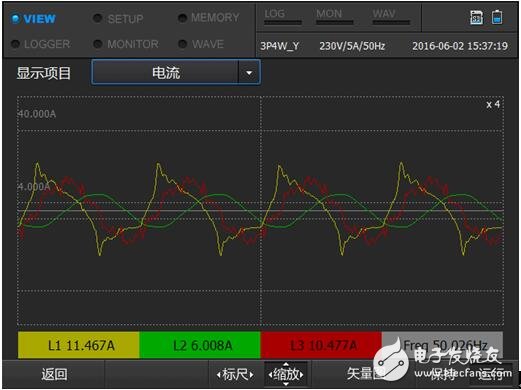521x390 pixels.
Task: Select the LOGGER mode
Action: click(x=40, y=44)
